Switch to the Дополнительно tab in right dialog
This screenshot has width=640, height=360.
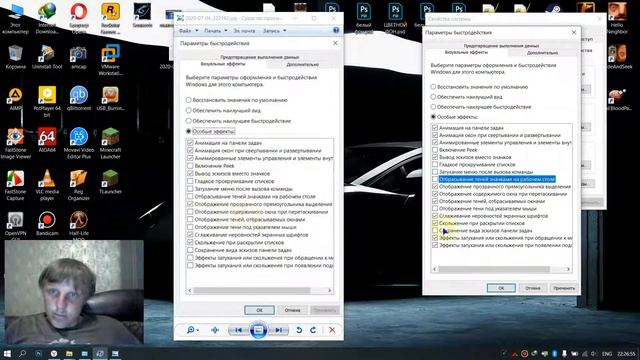pos(542,53)
